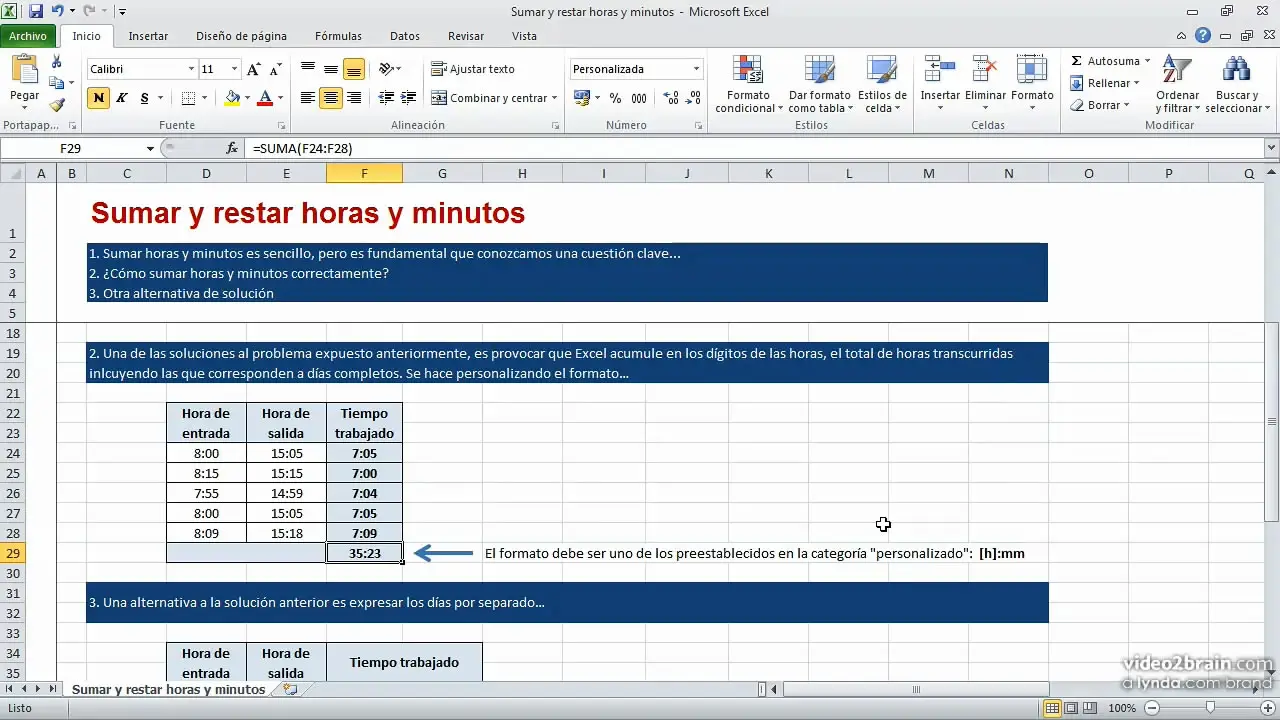The image size is (1280, 720).
Task: Click the zoom slider in status bar
Action: point(1209,708)
